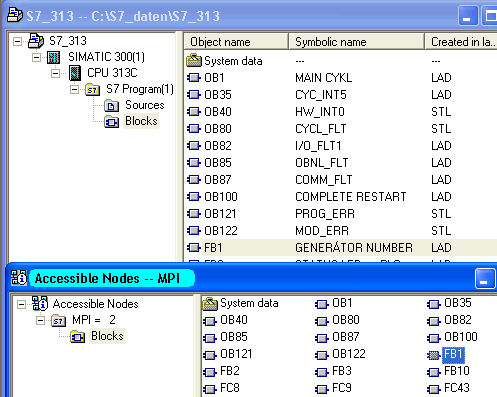
Task: Click the OB100 block icon in project list
Action: pyautogui.click(x=194, y=197)
